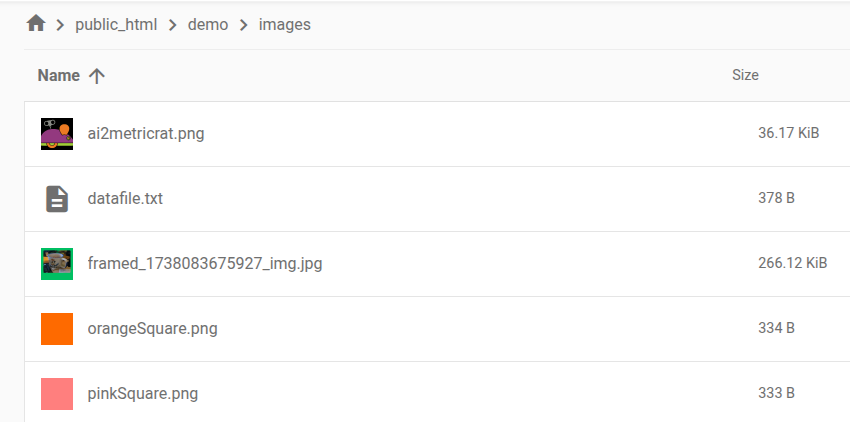The height and width of the screenshot is (422, 850).
Task: Open the ai2metricrat.png thumbnail
Action: pos(57,134)
